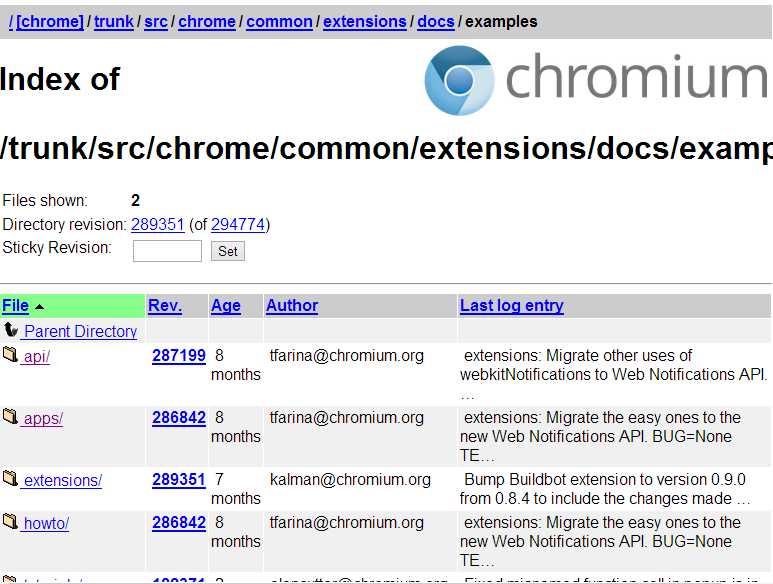Screen dimensions: 773x584
Task: Open revision 289351 in extensions row
Action: coord(179,479)
